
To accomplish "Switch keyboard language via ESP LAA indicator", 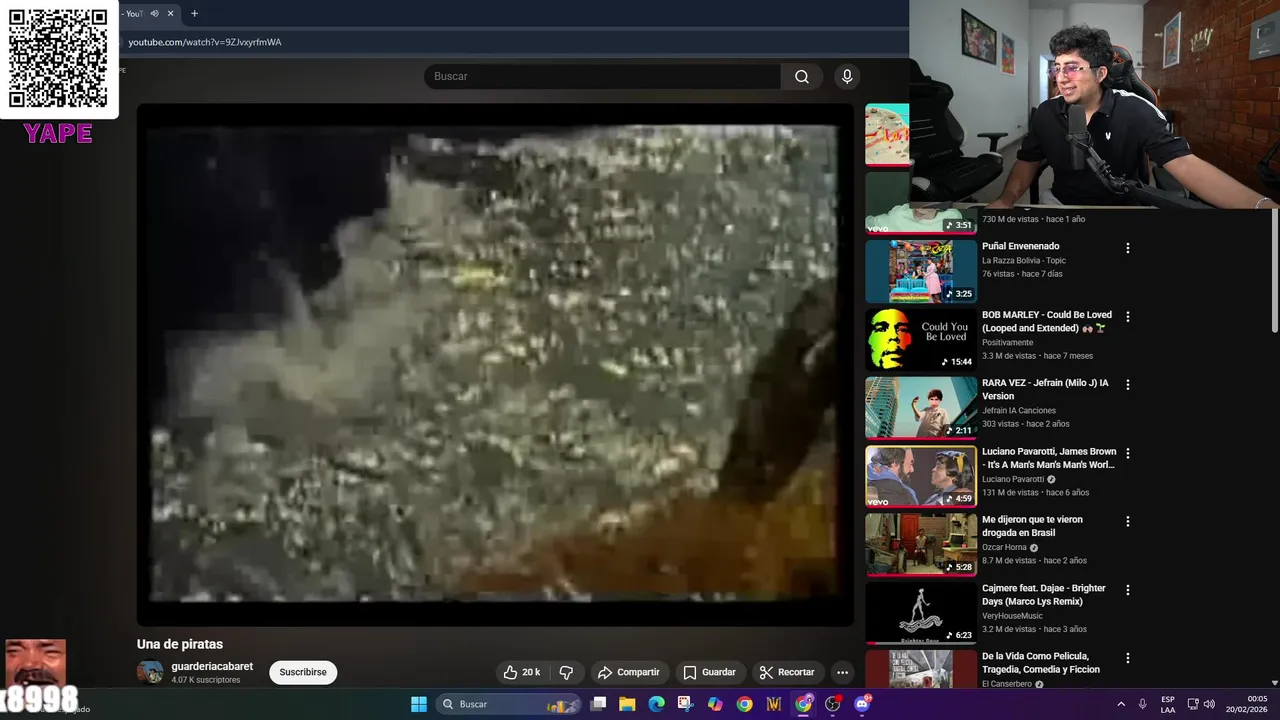I will point(1168,704).
